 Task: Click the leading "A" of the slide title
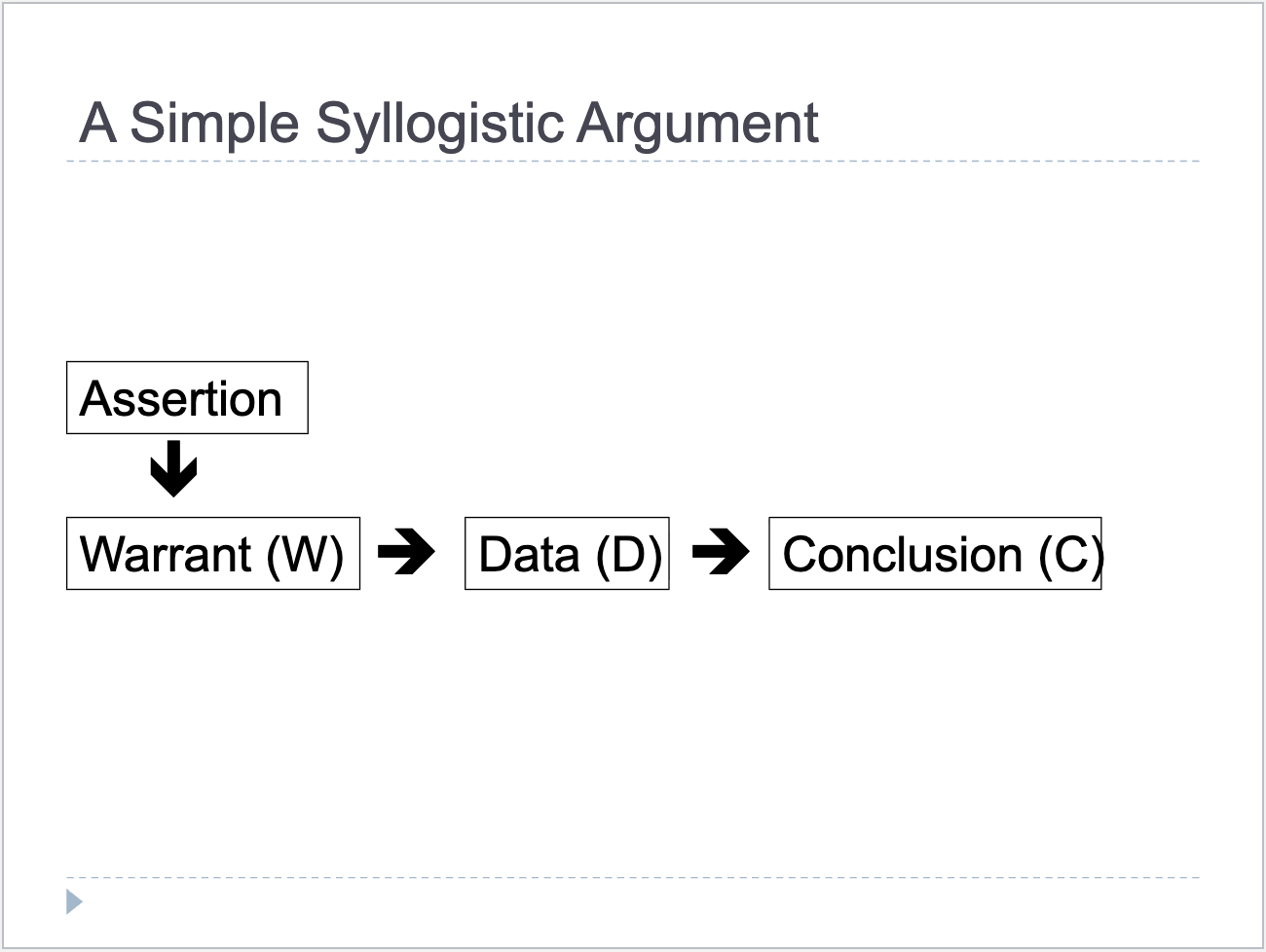coord(97,124)
